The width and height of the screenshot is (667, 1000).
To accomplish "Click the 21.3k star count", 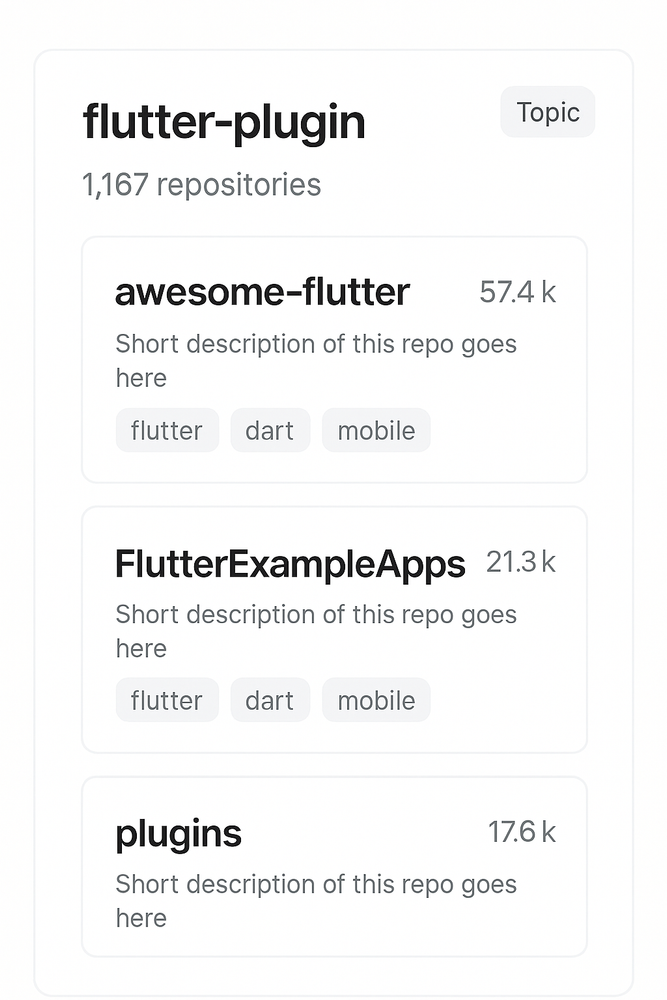I will 521,562.
